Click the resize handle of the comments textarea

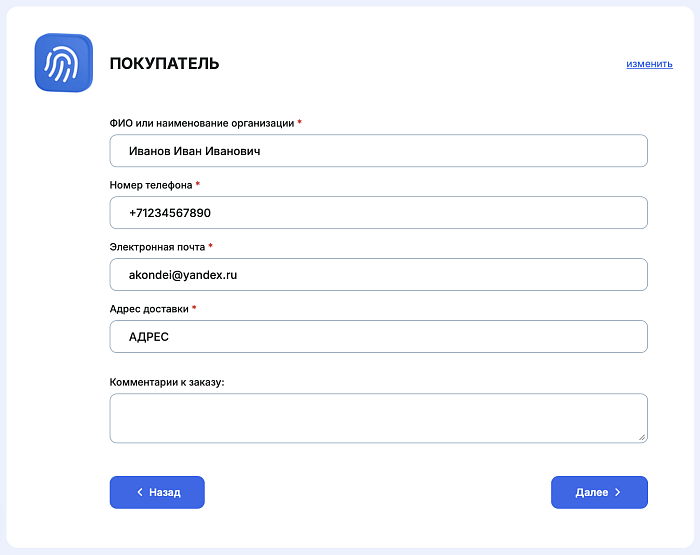coord(642,437)
